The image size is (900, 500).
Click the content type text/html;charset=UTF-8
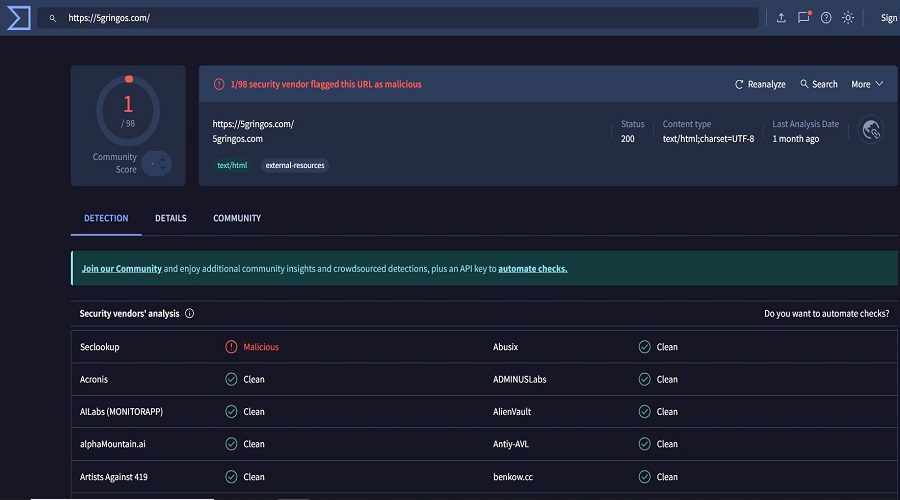point(708,139)
